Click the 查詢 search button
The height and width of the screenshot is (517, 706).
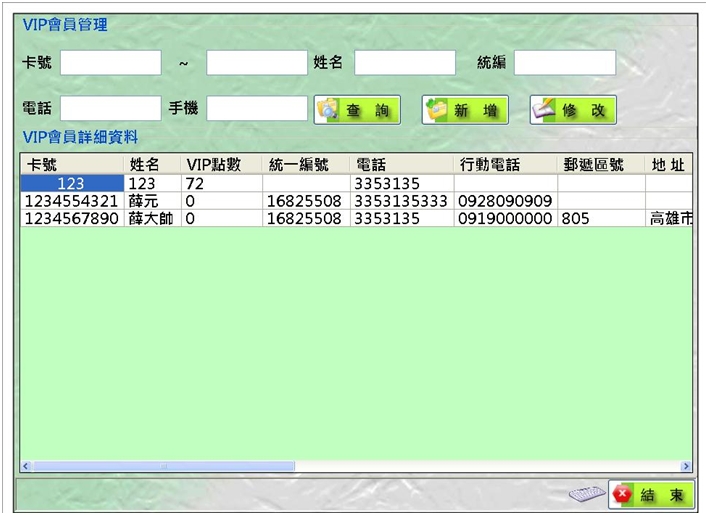[357, 110]
